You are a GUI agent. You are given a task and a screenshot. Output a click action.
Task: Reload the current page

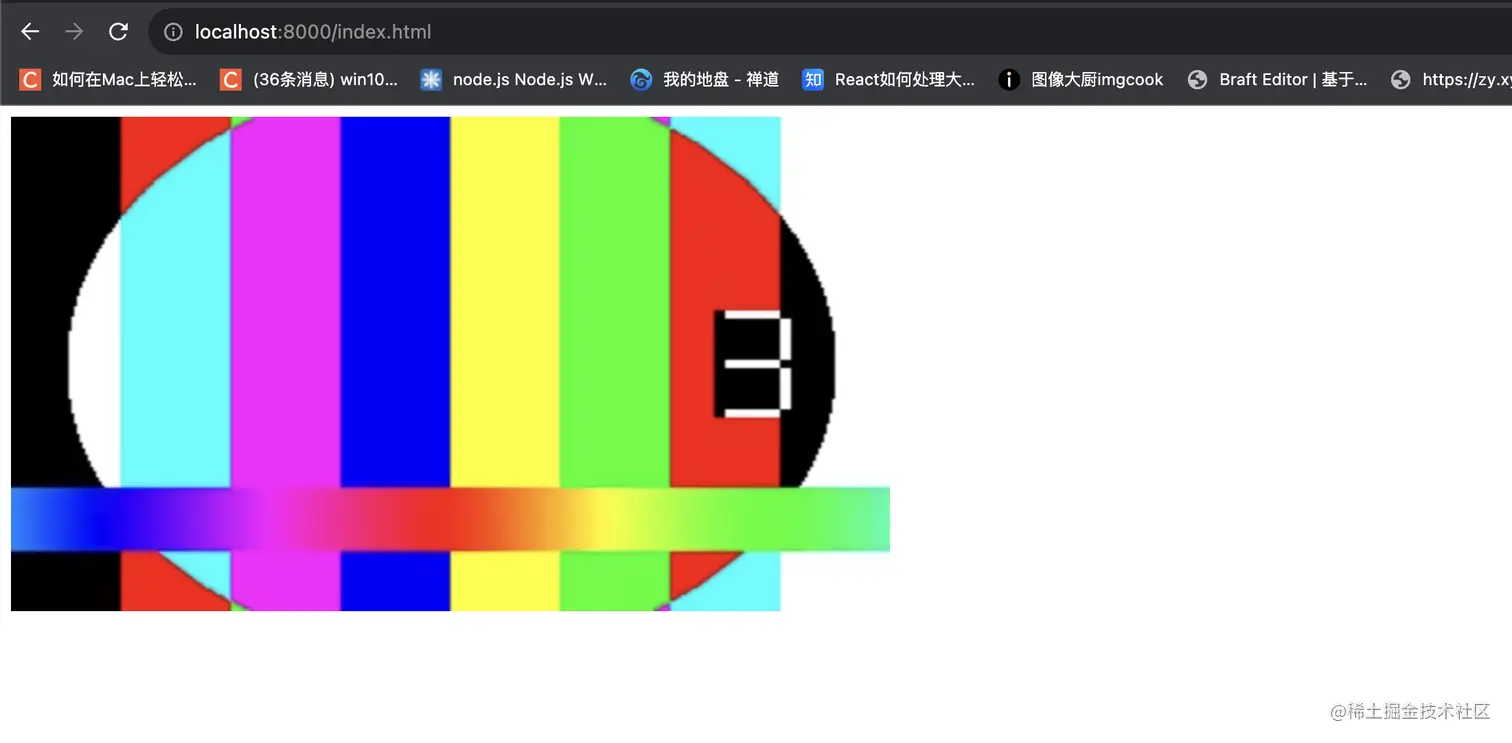click(118, 31)
